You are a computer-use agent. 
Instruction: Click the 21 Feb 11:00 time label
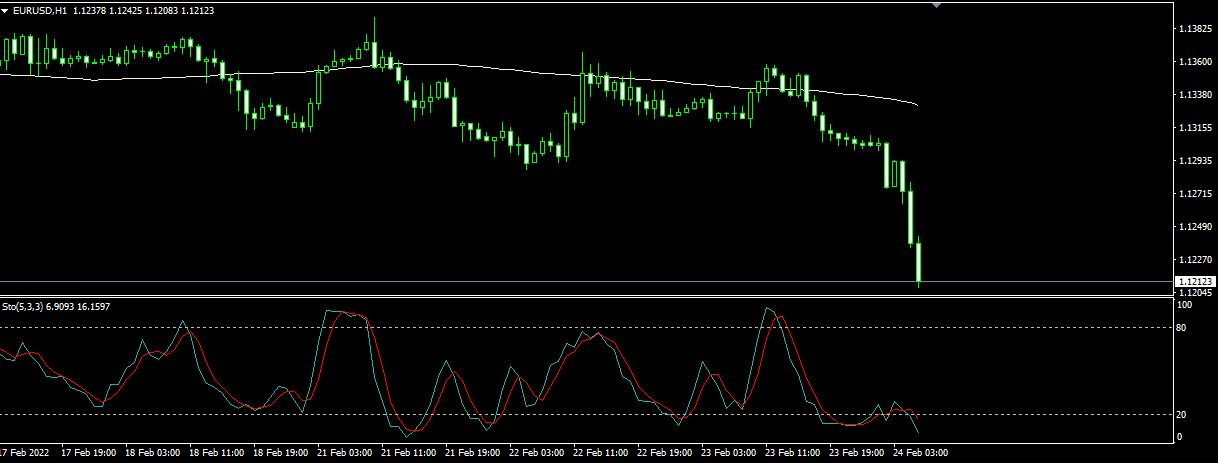point(408,452)
